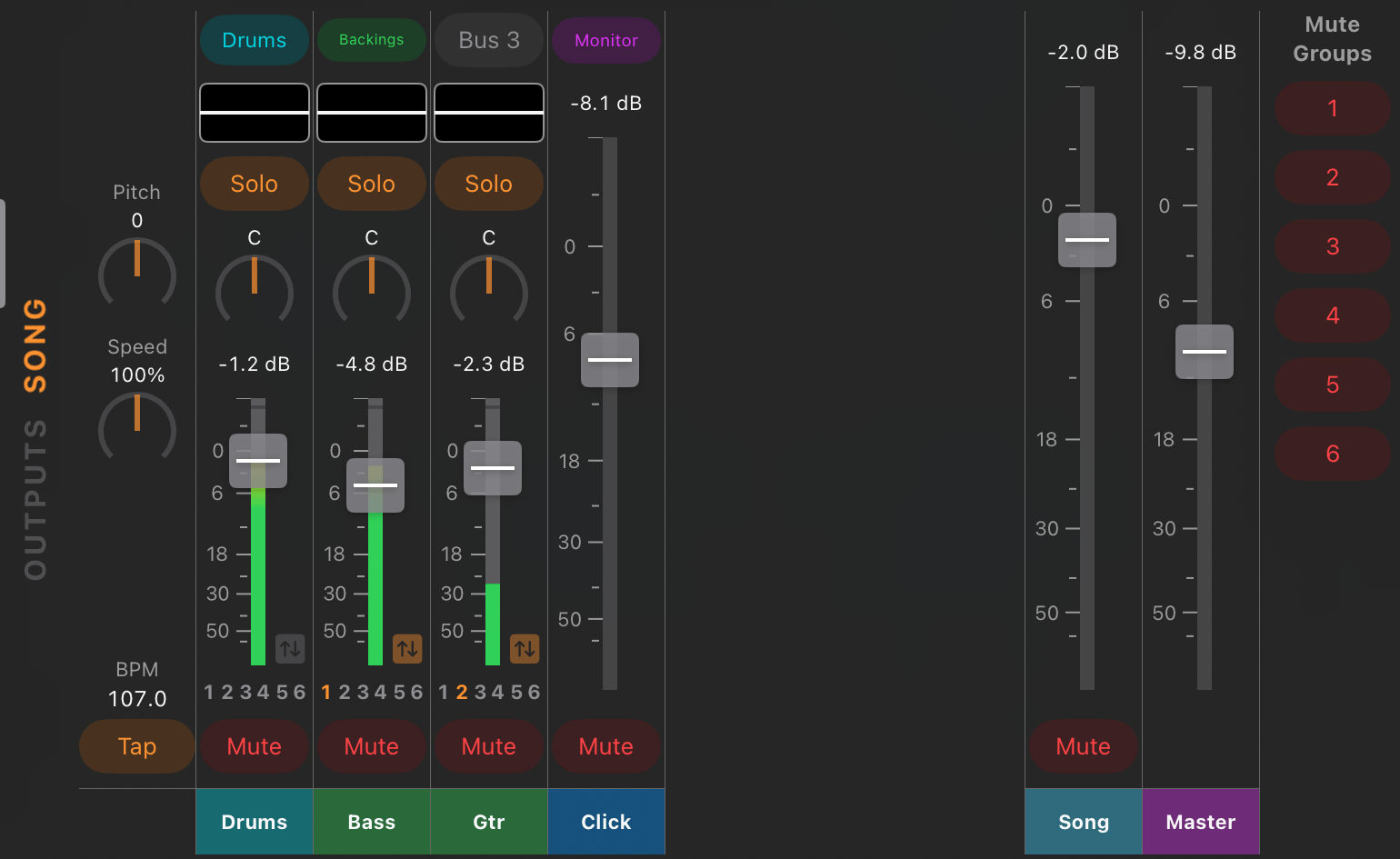The height and width of the screenshot is (859, 1400).
Task: Select mute group 1 on Bass channel
Action: pyautogui.click(x=325, y=691)
